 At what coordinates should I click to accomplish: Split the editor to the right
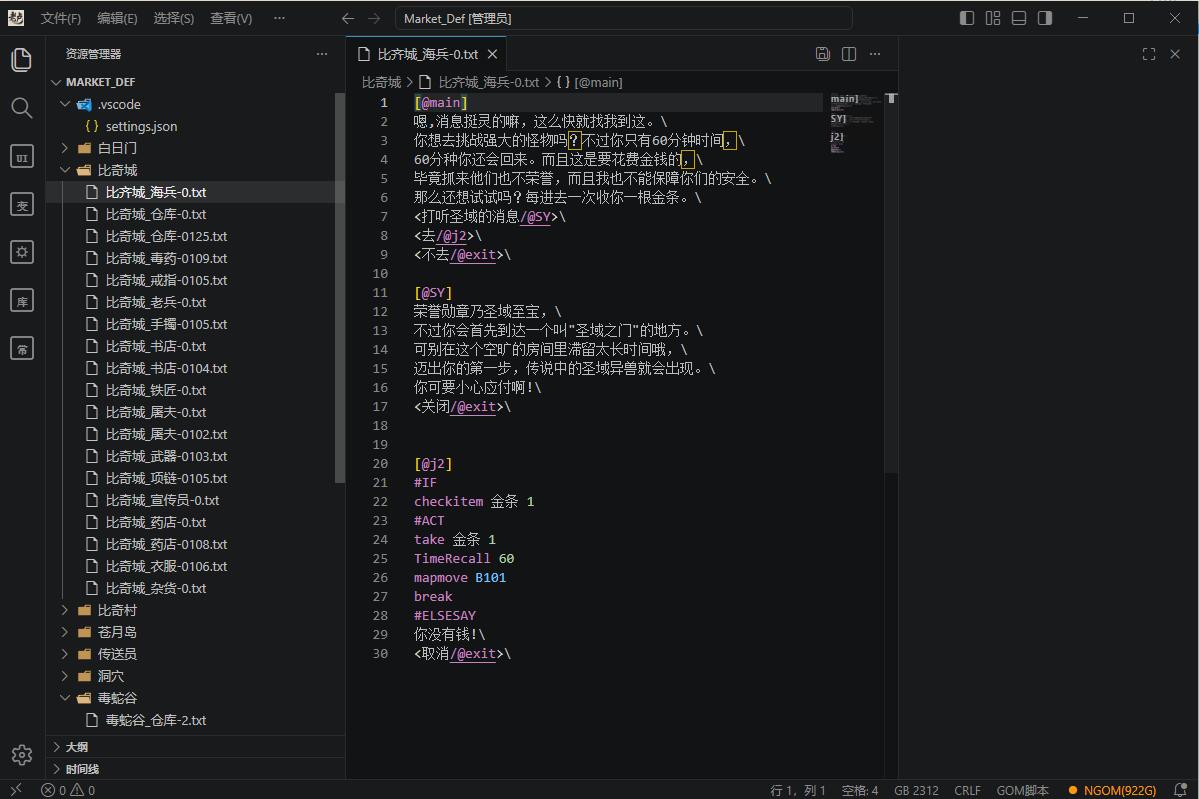click(849, 54)
